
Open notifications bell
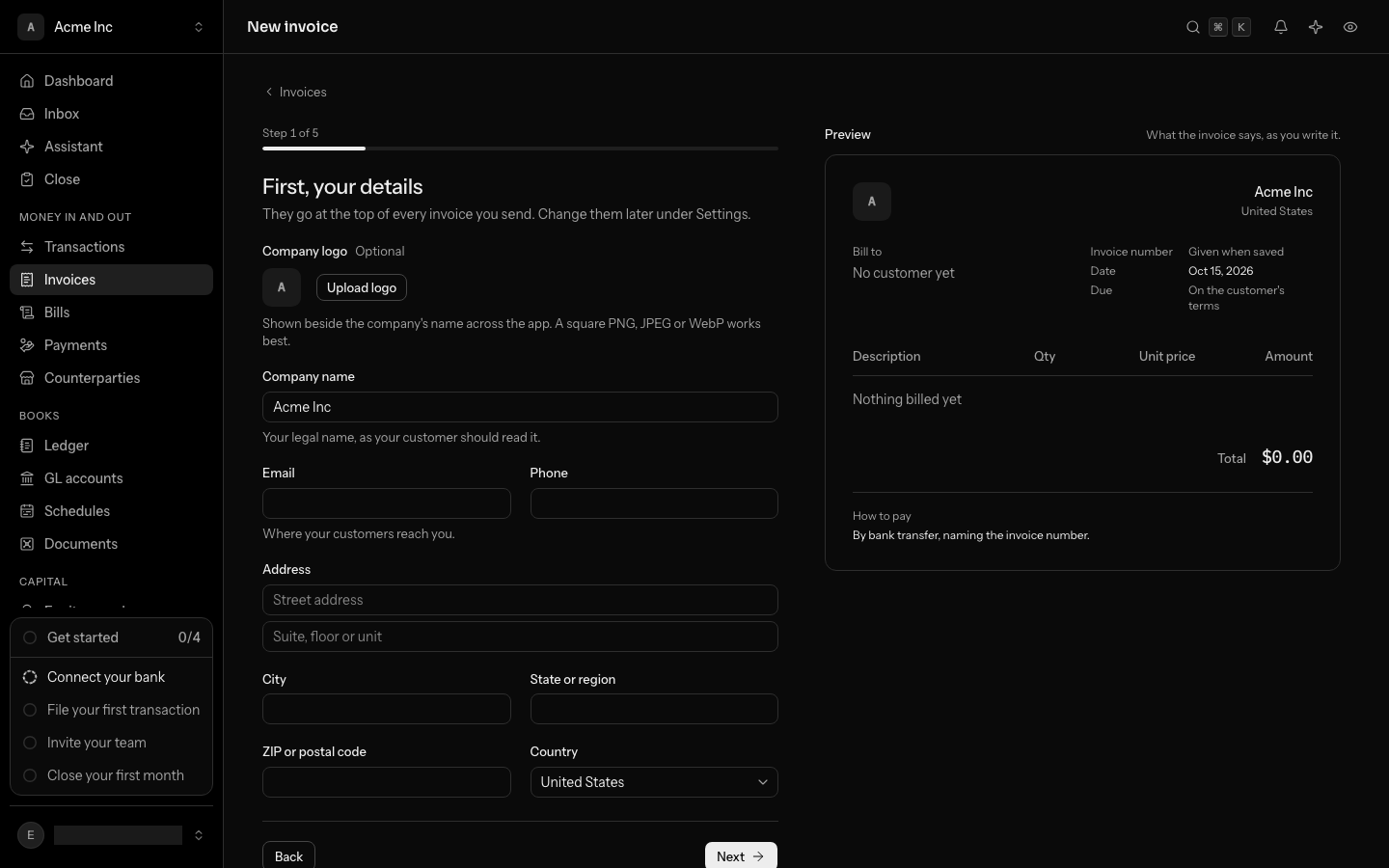point(1281,27)
